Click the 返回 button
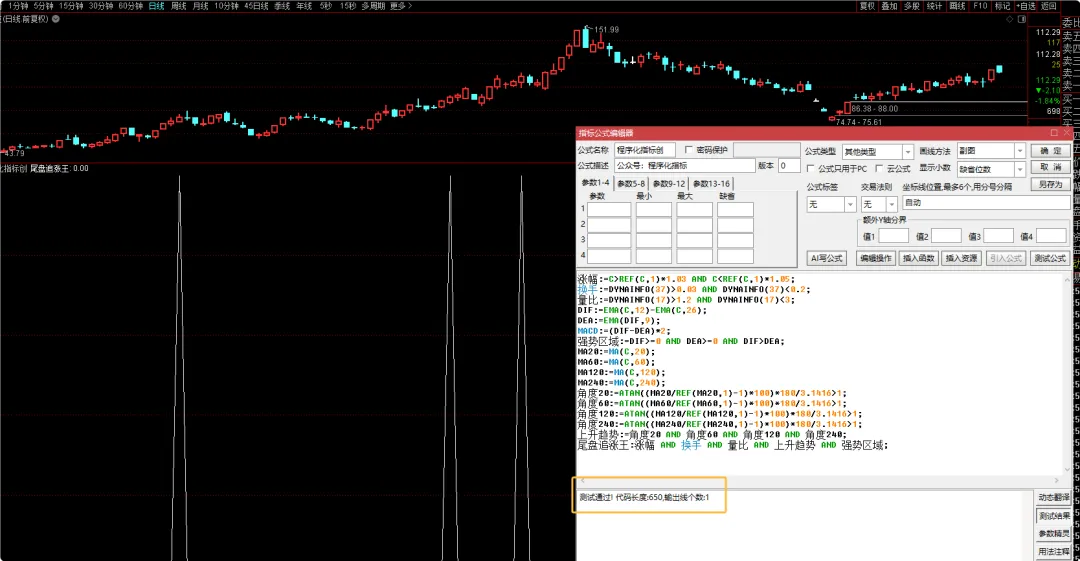1080x561 pixels. [x=1048, y=6]
